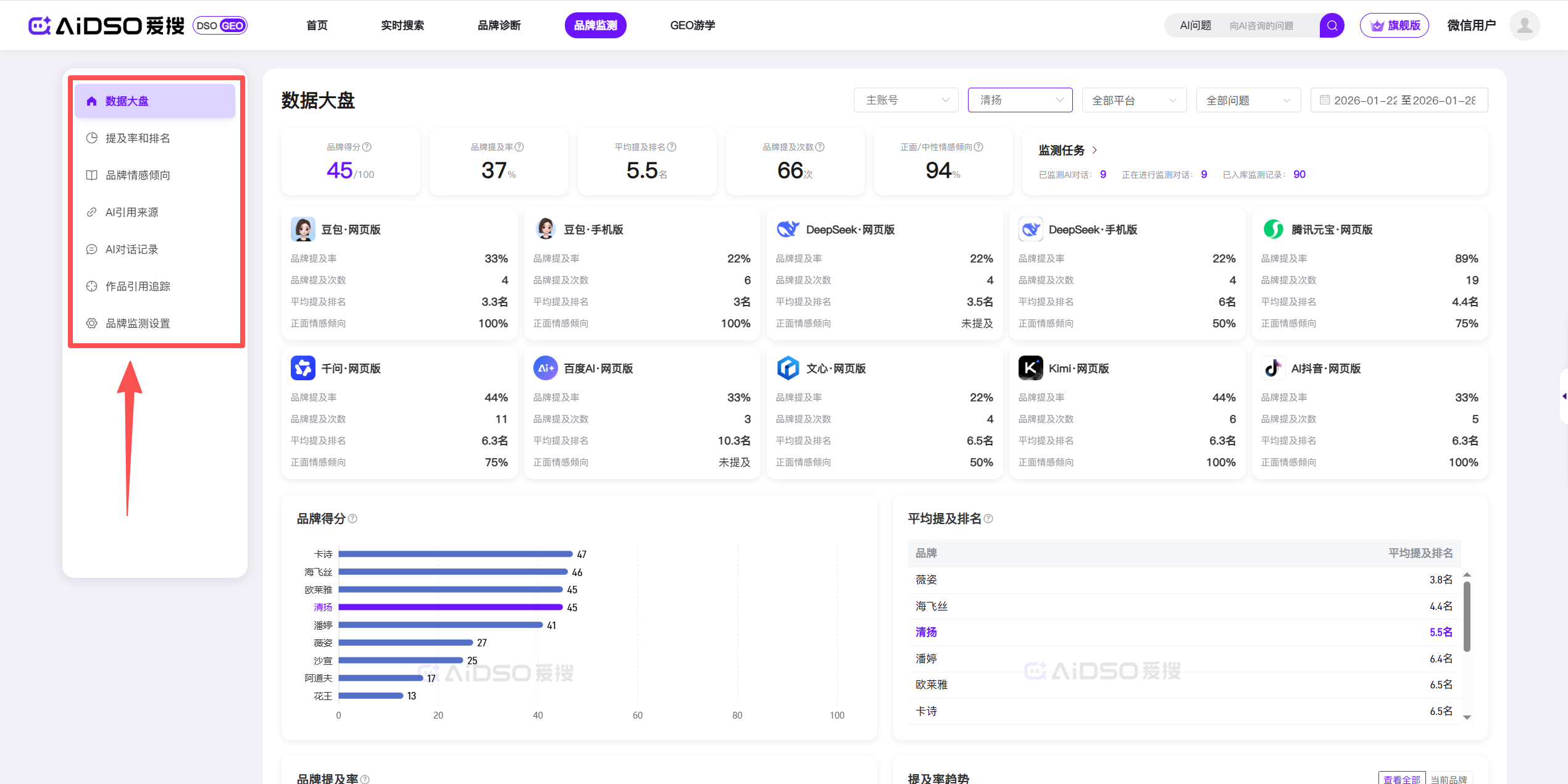The width and height of the screenshot is (1568, 784).
Task: Click the 旗舰版 membership button
Action: [1394, 25]
